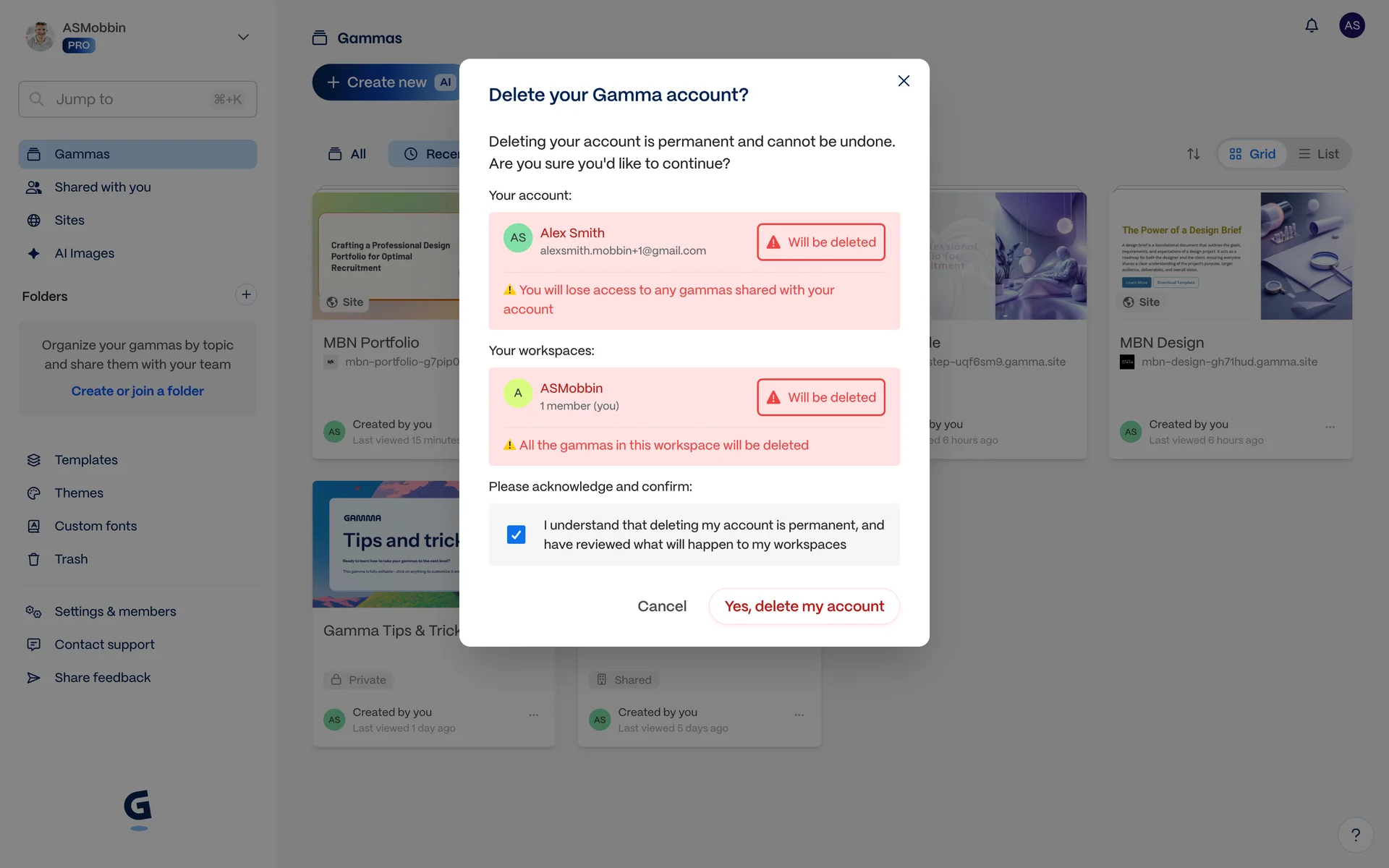Expand the ASMobbin workspace switcher
Image resolution: width=1389 pixels, height=868 pixels.
click(243, 37)
